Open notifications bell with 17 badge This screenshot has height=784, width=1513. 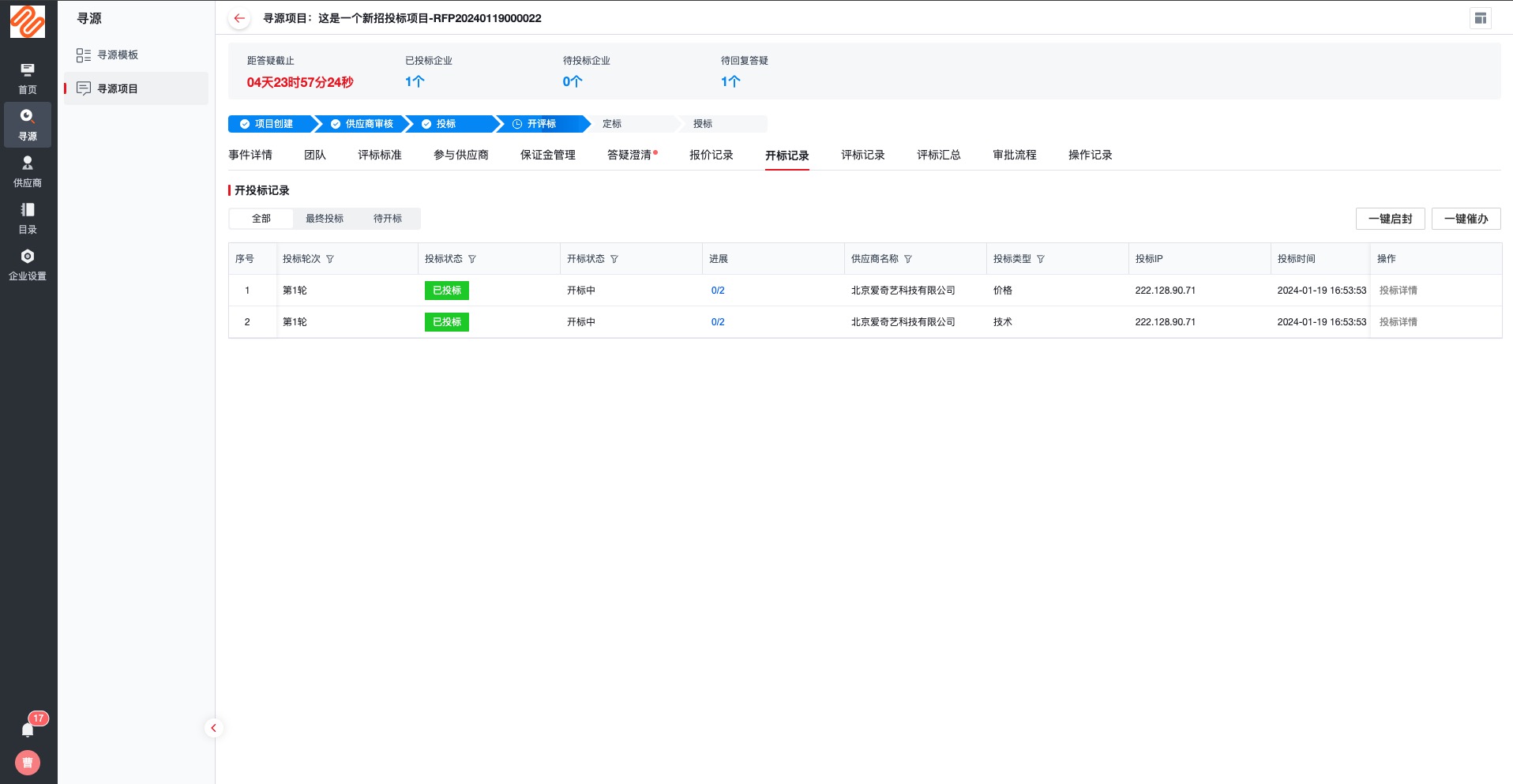point(28,729)
